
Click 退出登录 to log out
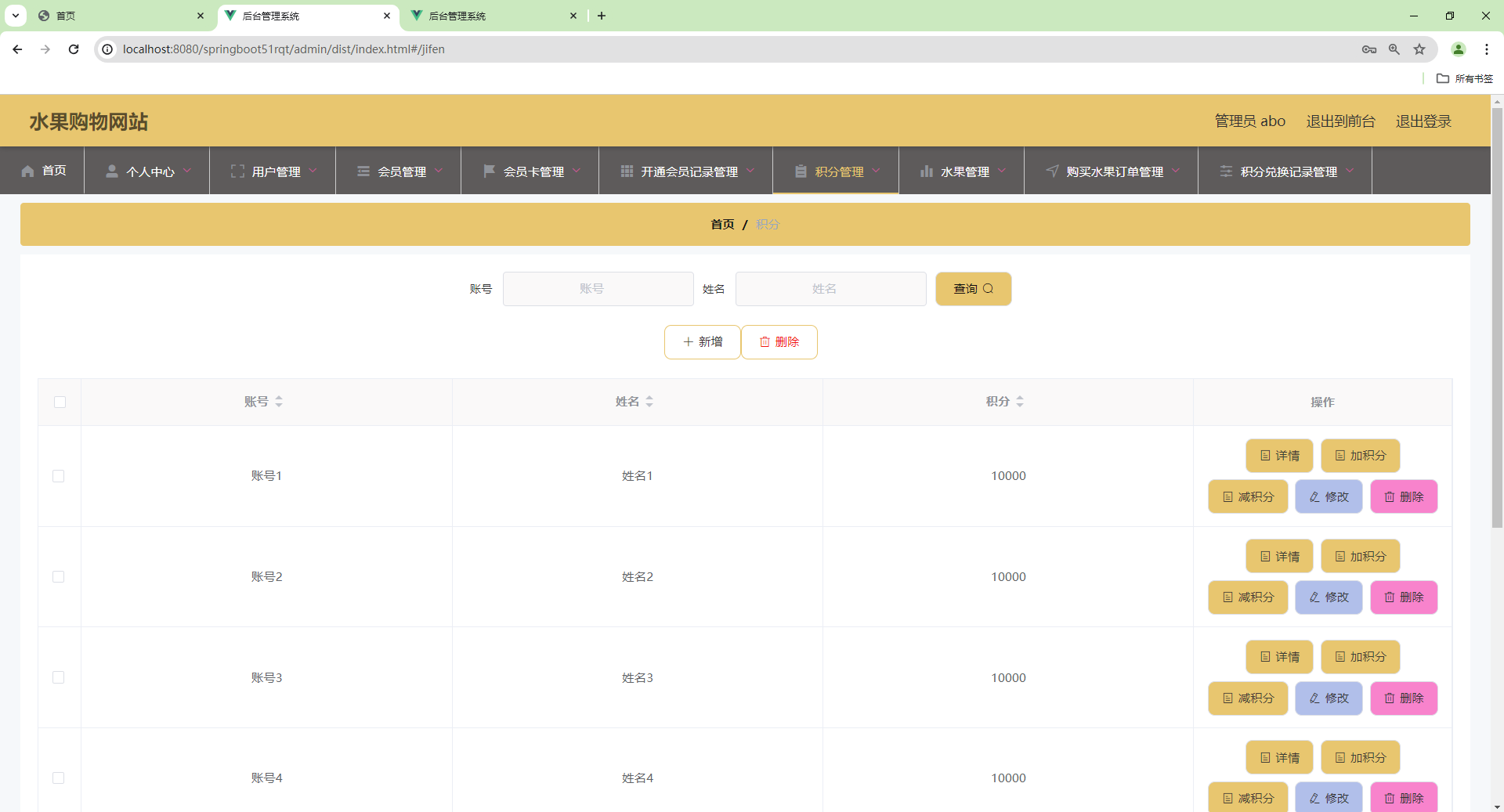point(1424,121)
